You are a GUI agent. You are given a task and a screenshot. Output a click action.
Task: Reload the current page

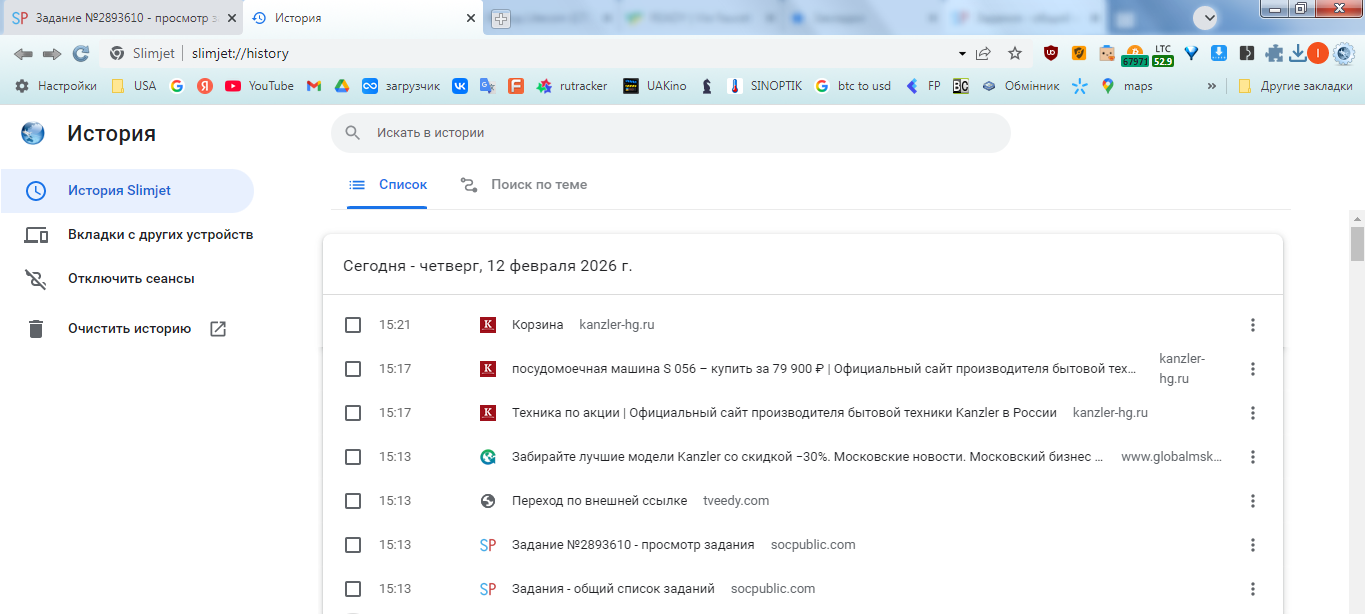(x=81, y=53)
